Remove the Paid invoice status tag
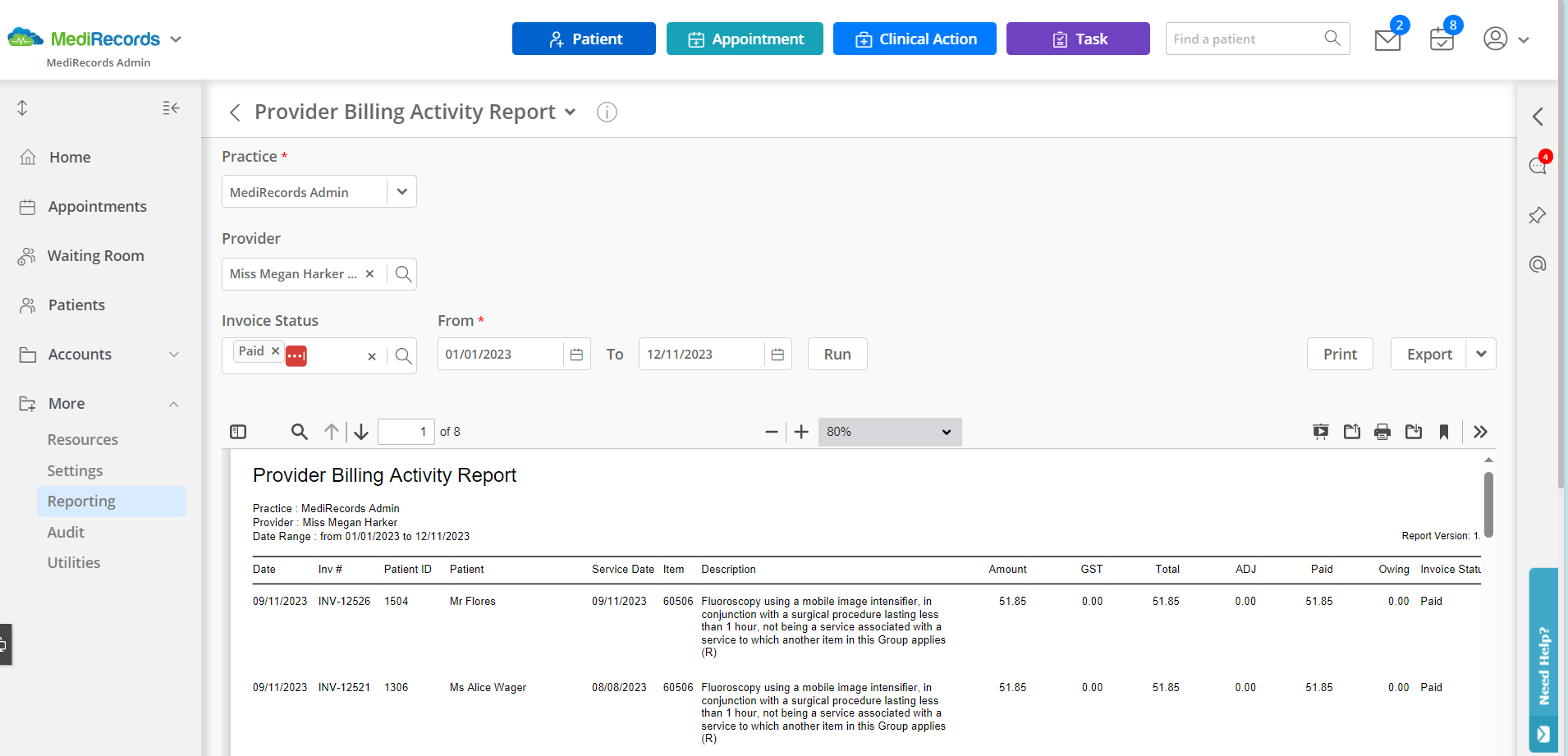The height and width of the screenshot is (756, 1568). coord(275,351)
